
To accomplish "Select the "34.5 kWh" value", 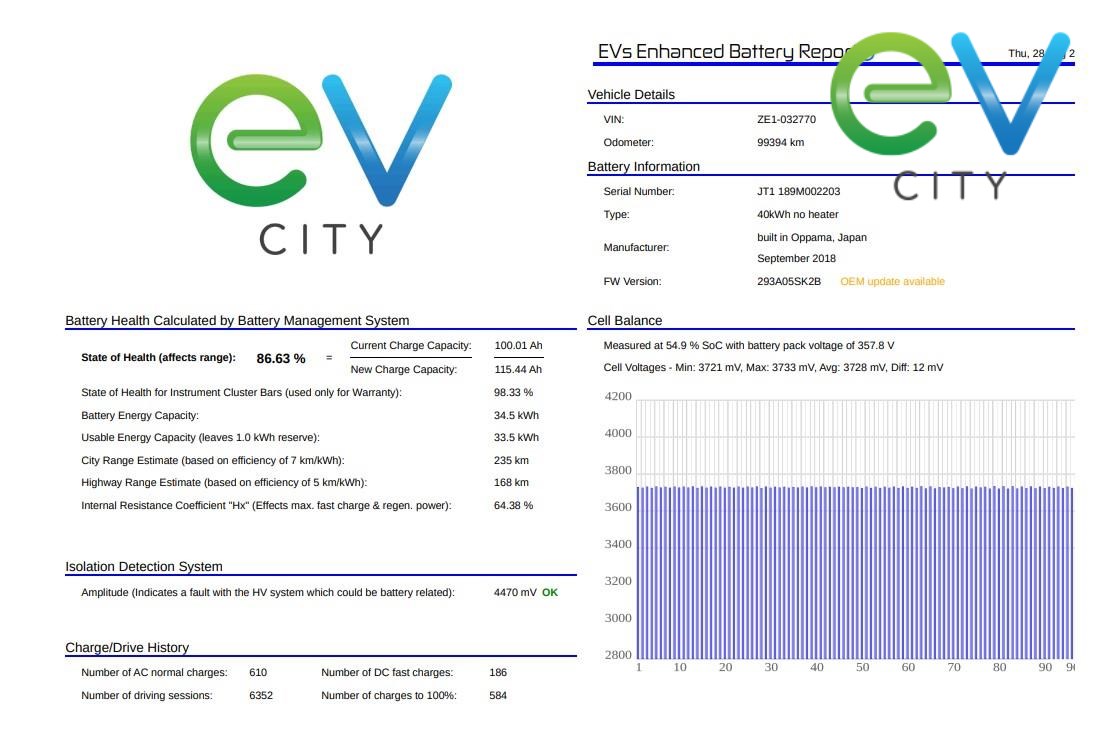I will coord(517,415).
